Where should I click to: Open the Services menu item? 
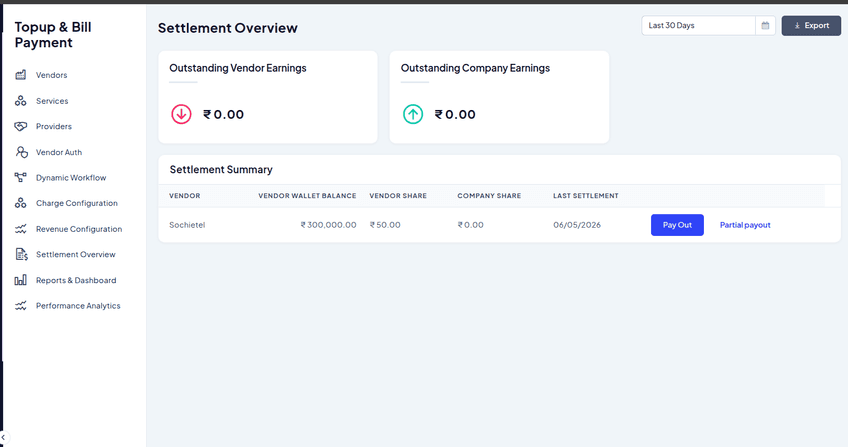pyautogui.click(x=52, y=101)
